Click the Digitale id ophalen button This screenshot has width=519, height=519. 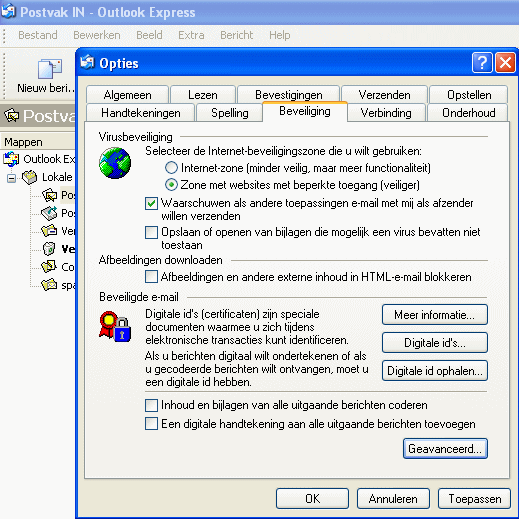(435, 370)
